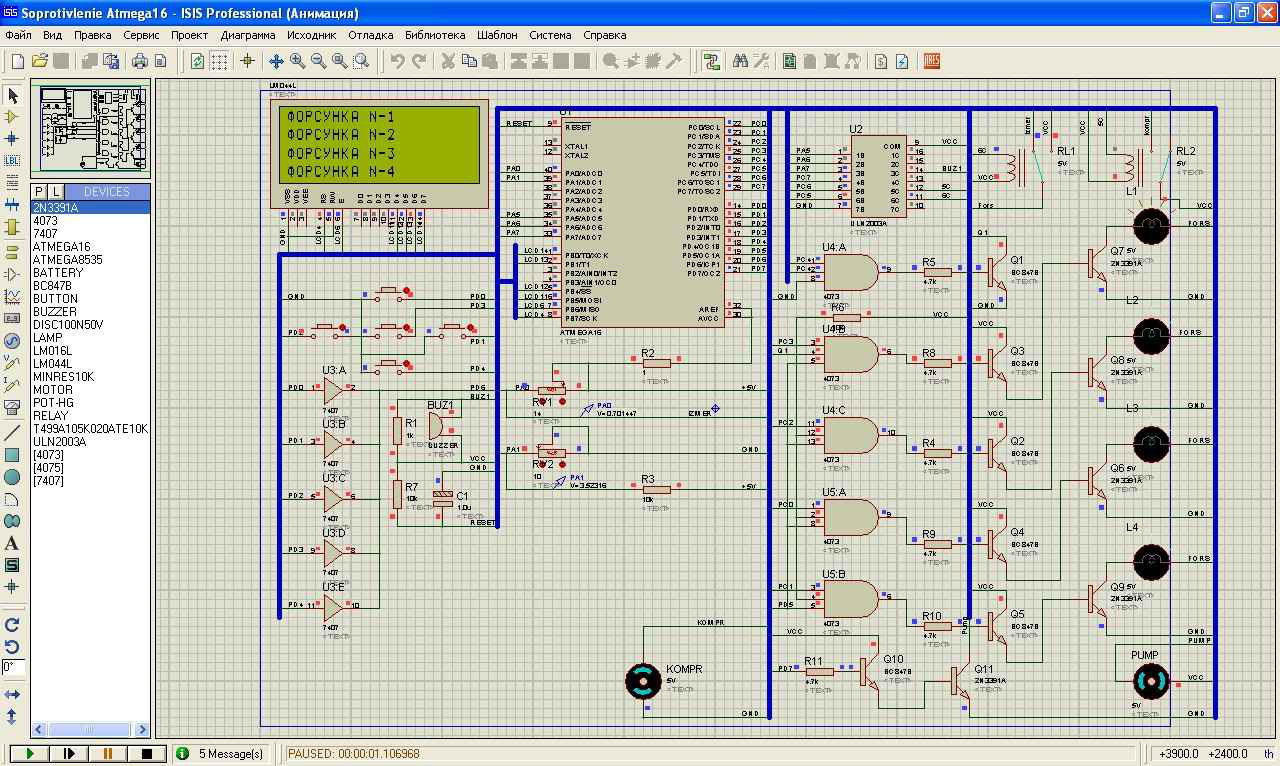Click the Stop simulation button
Viewport: 1280px width, 766px height.
146,754
